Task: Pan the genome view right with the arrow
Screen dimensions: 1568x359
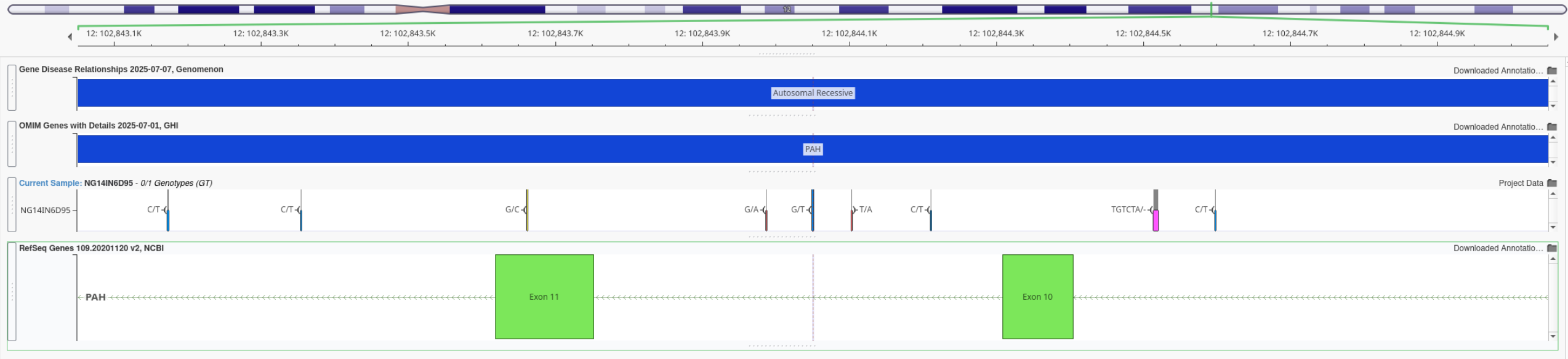Action: [x=1556, y=37]
